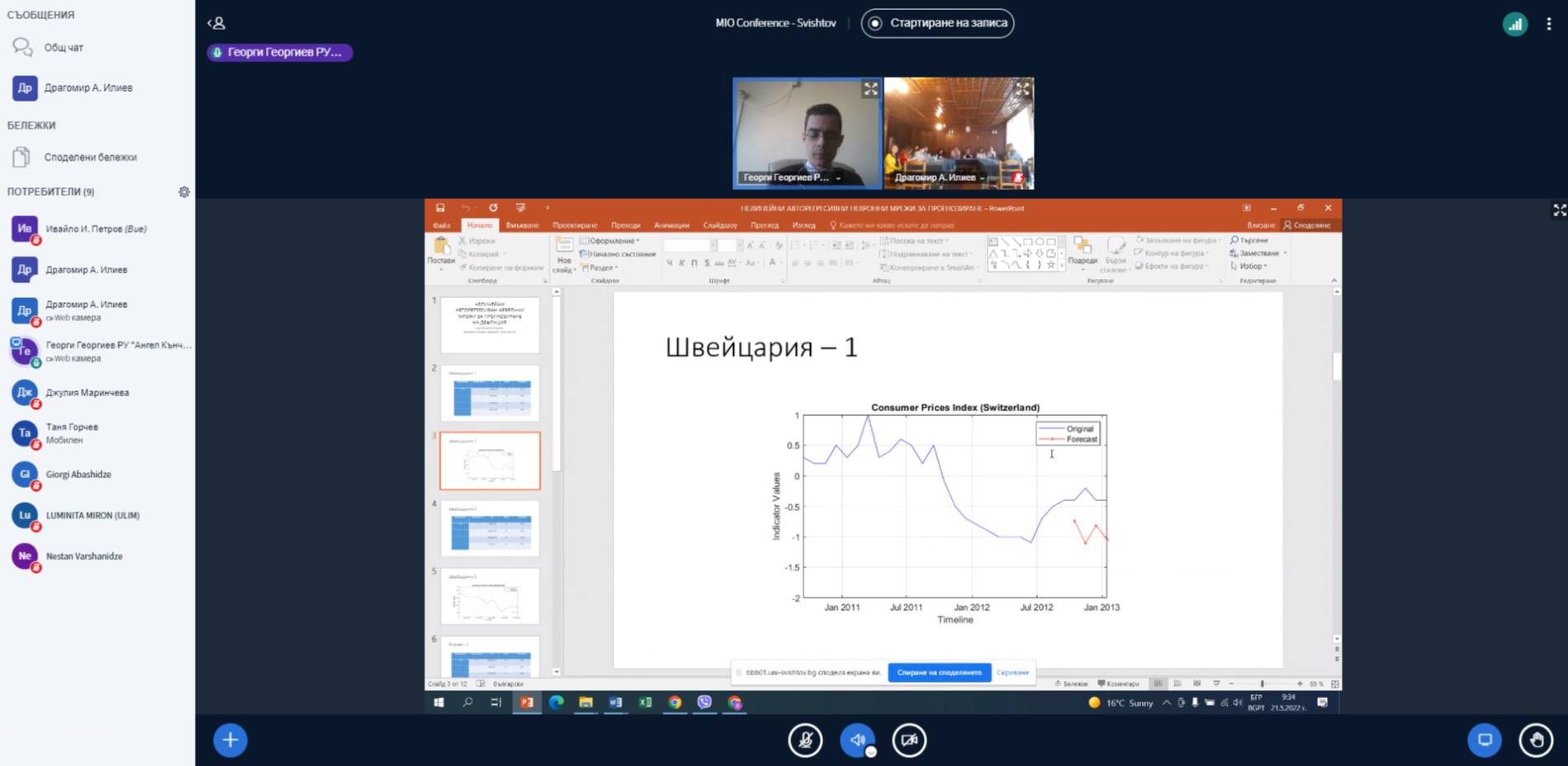Click Спиране на споделянето button
Viewport: 1568px width, 766px height.
[x=939, y=673]
